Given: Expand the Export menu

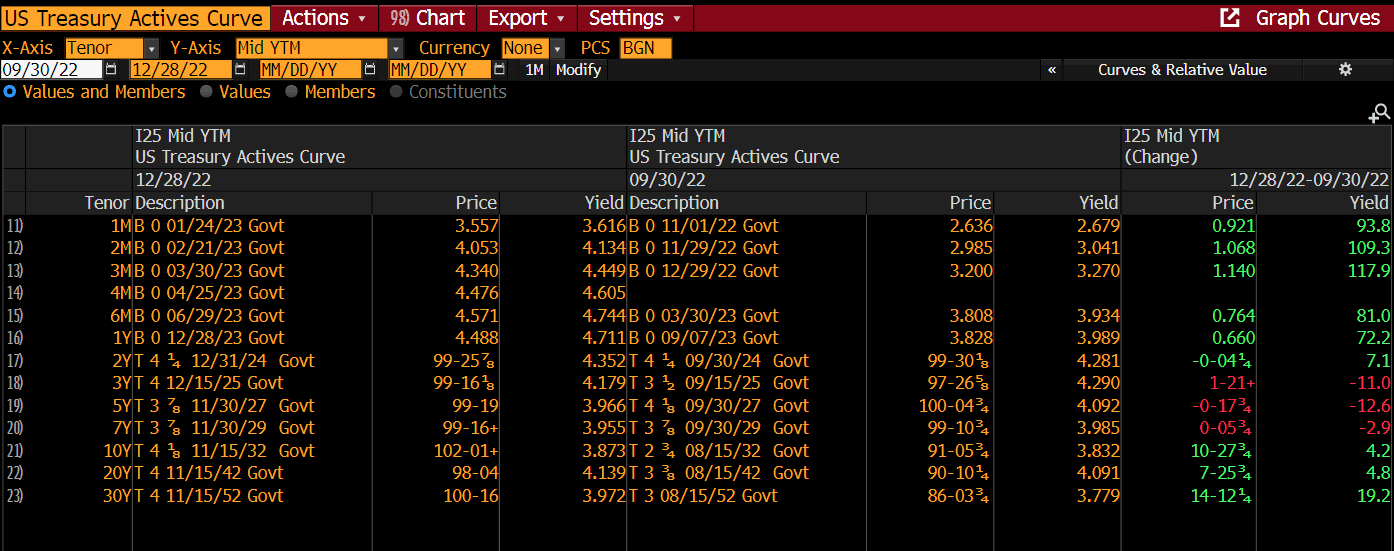Looking at the screenshot, I should point(526,18).
